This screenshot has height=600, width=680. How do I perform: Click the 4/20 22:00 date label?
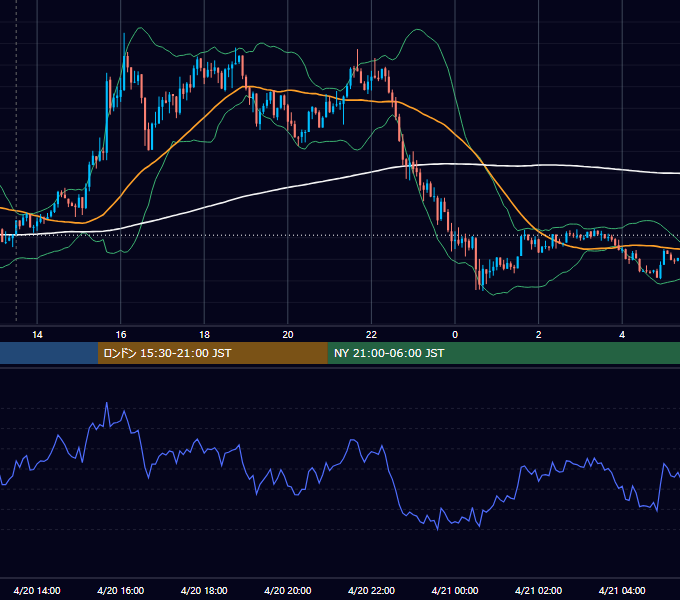pyautogui.click(x=371, y=590)
